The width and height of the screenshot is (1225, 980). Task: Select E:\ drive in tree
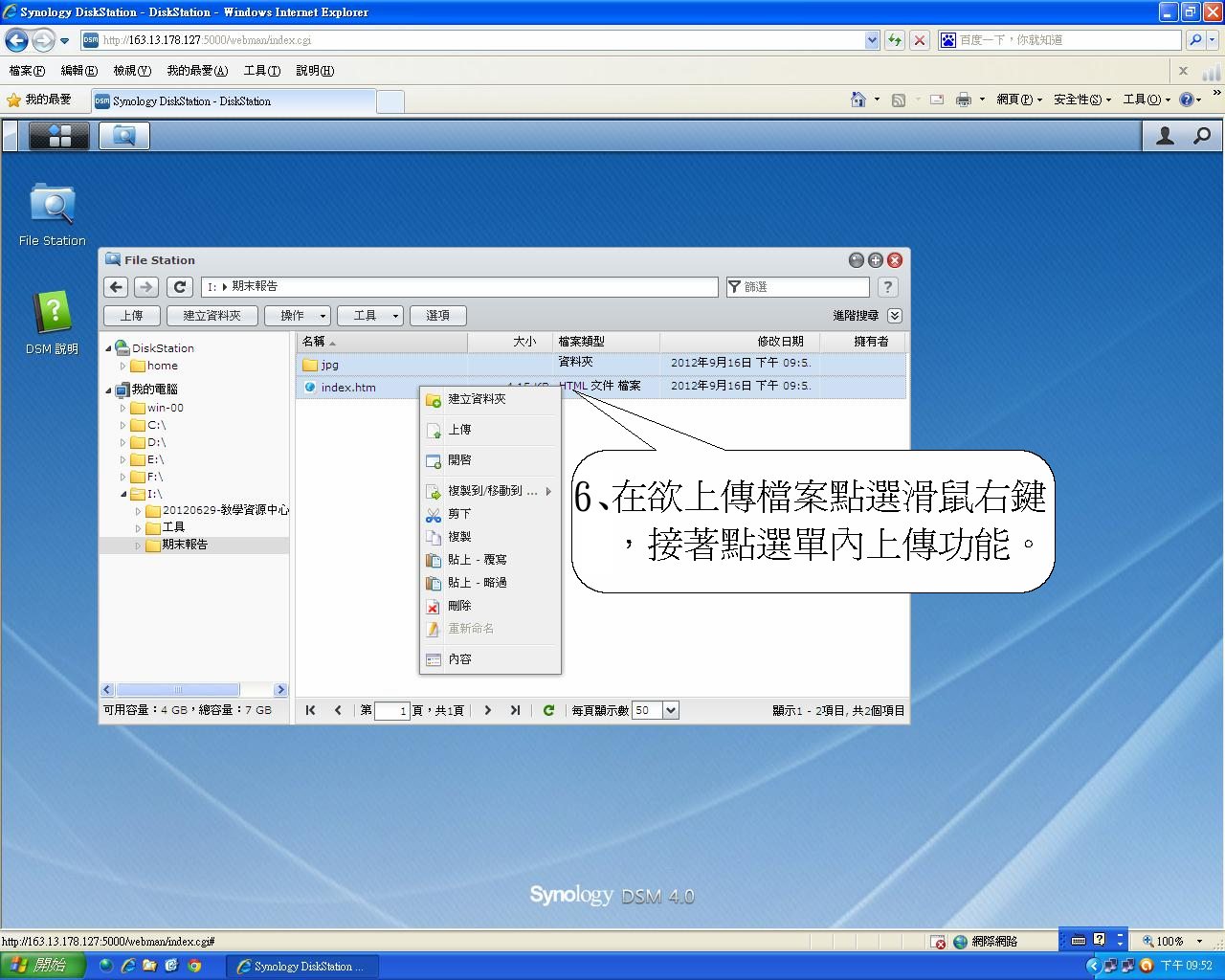point(156,459)
